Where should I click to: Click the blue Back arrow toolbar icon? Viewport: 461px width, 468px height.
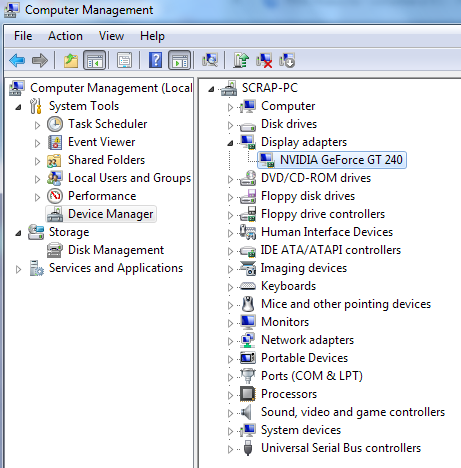[x=17, y=60]
